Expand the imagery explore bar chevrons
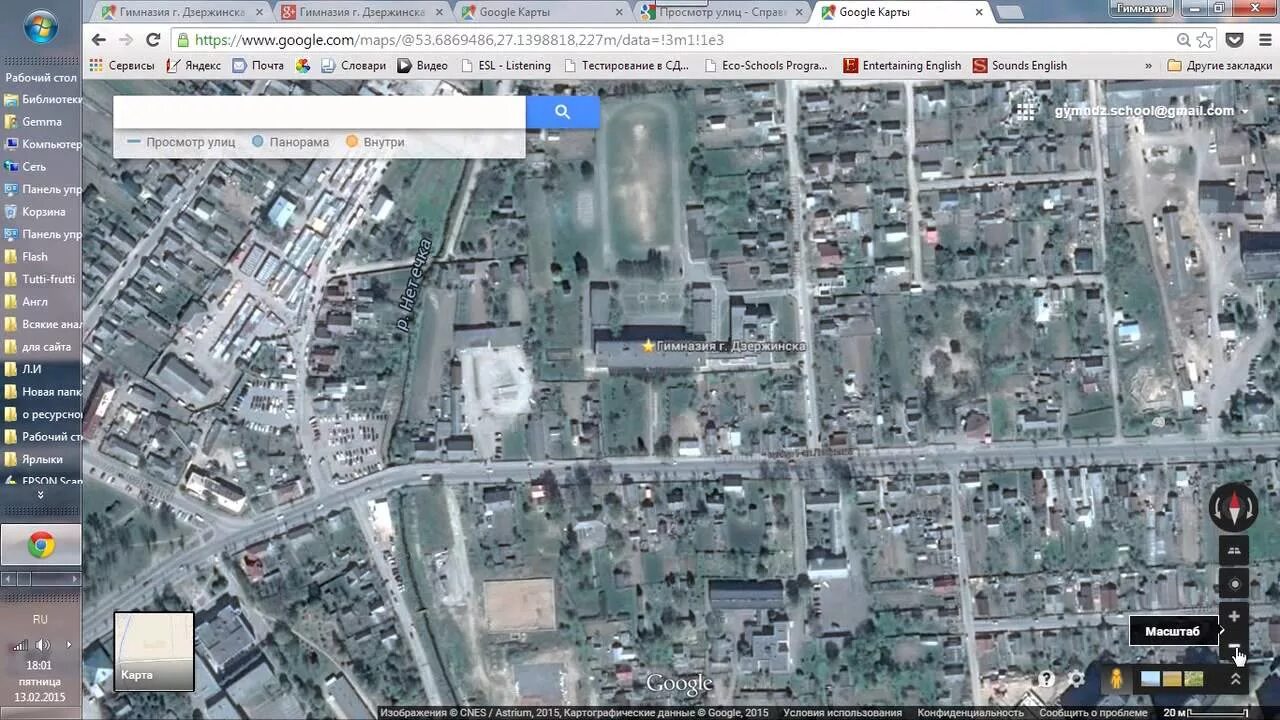Screen dimensions: 1280x720 [x=1235, y=679]
